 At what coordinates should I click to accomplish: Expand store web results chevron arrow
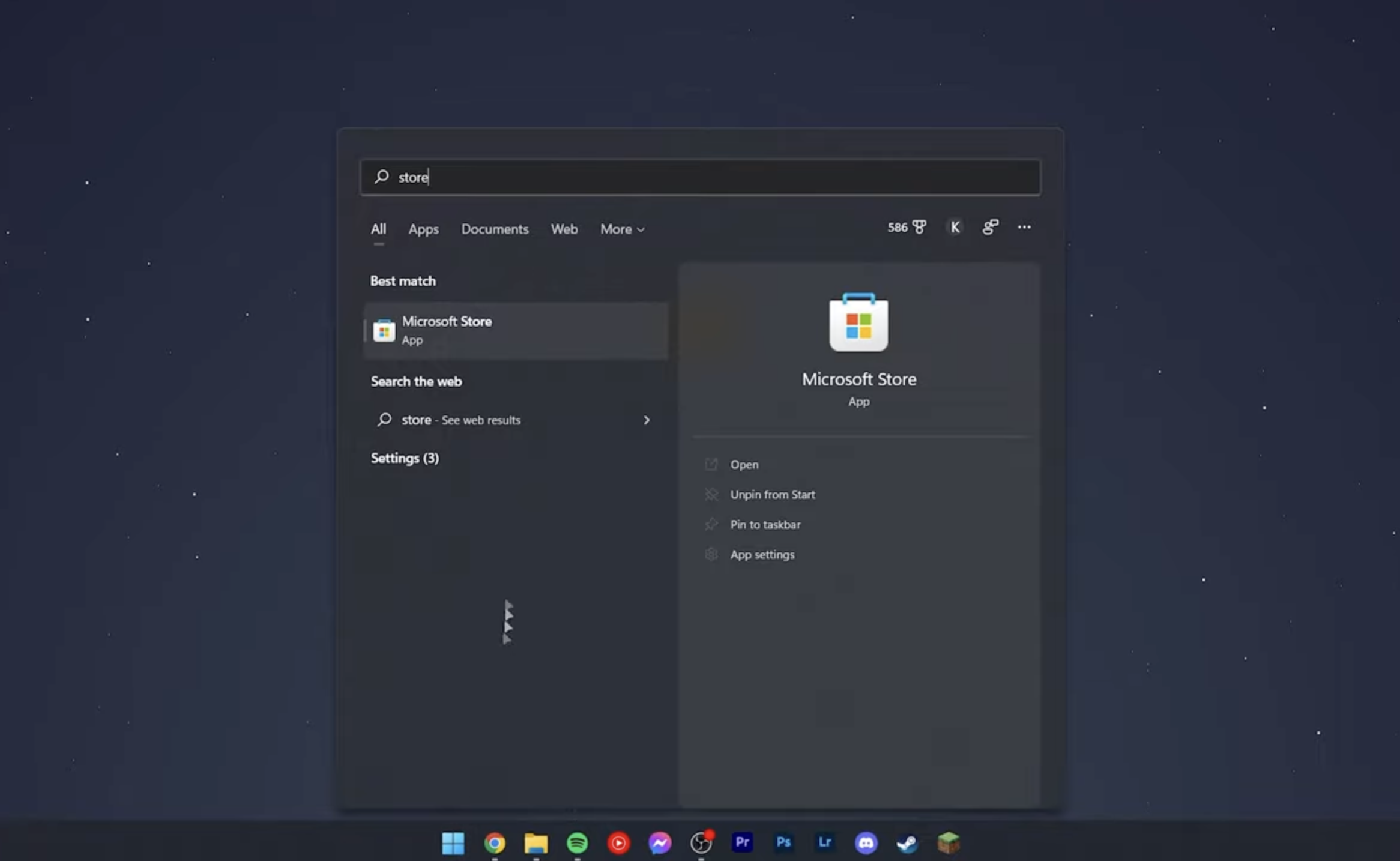coord(647,420)
